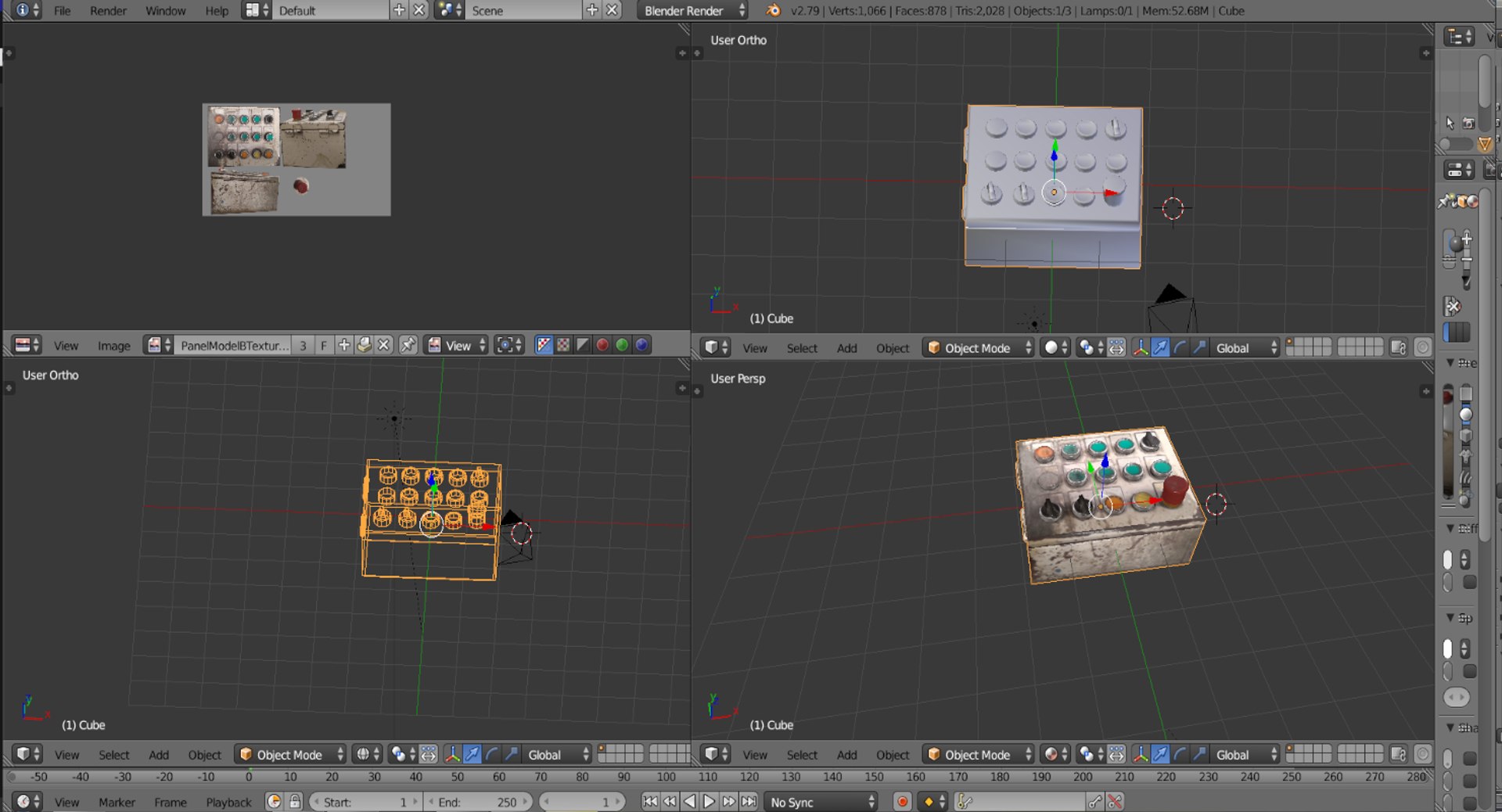Show the blue channel in the image editor

(x=641, y=345)
